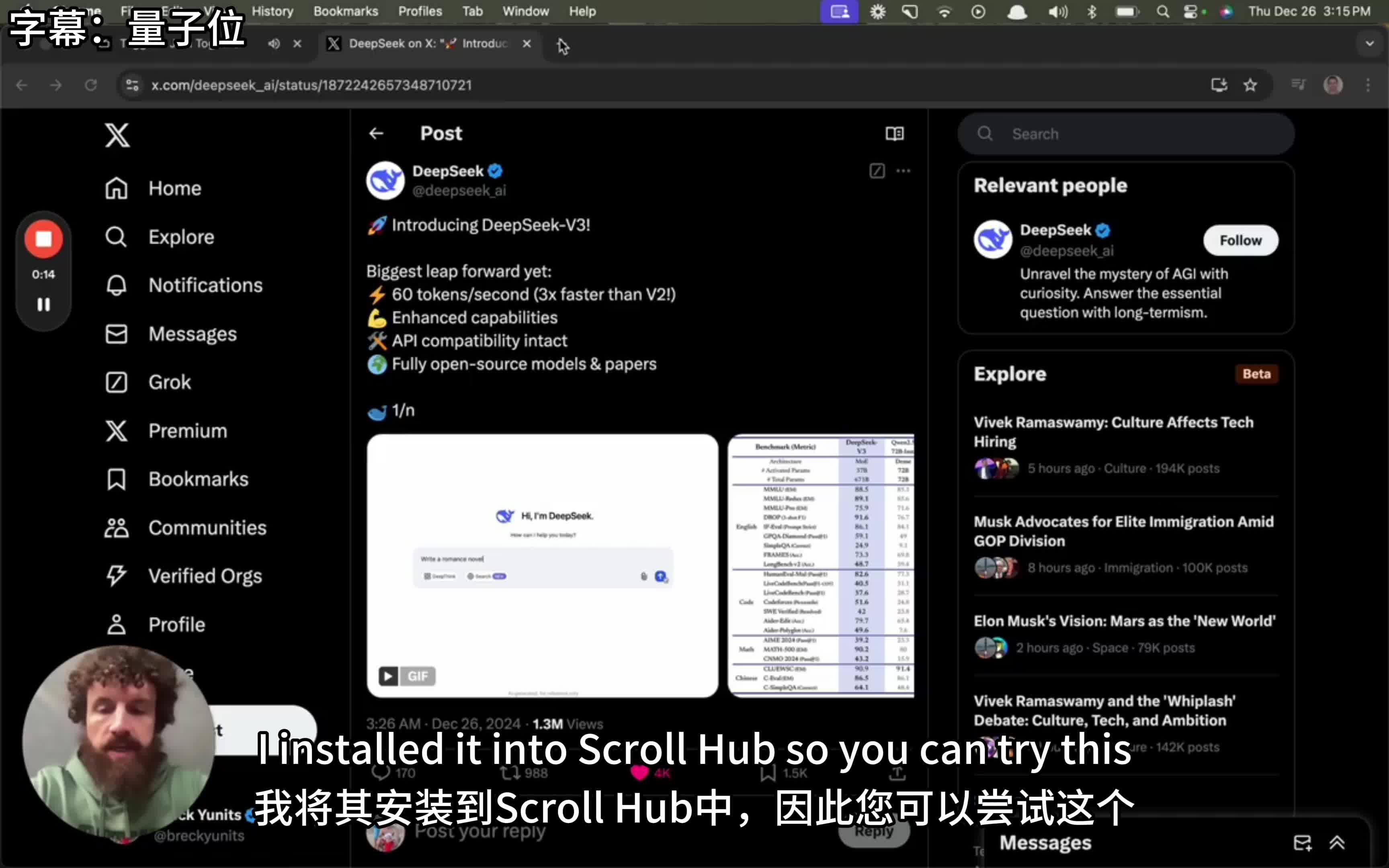This screenshot has width=1389, height=868.
Task: Like the DeepSeek-V3 post
Action: (639, 773)
